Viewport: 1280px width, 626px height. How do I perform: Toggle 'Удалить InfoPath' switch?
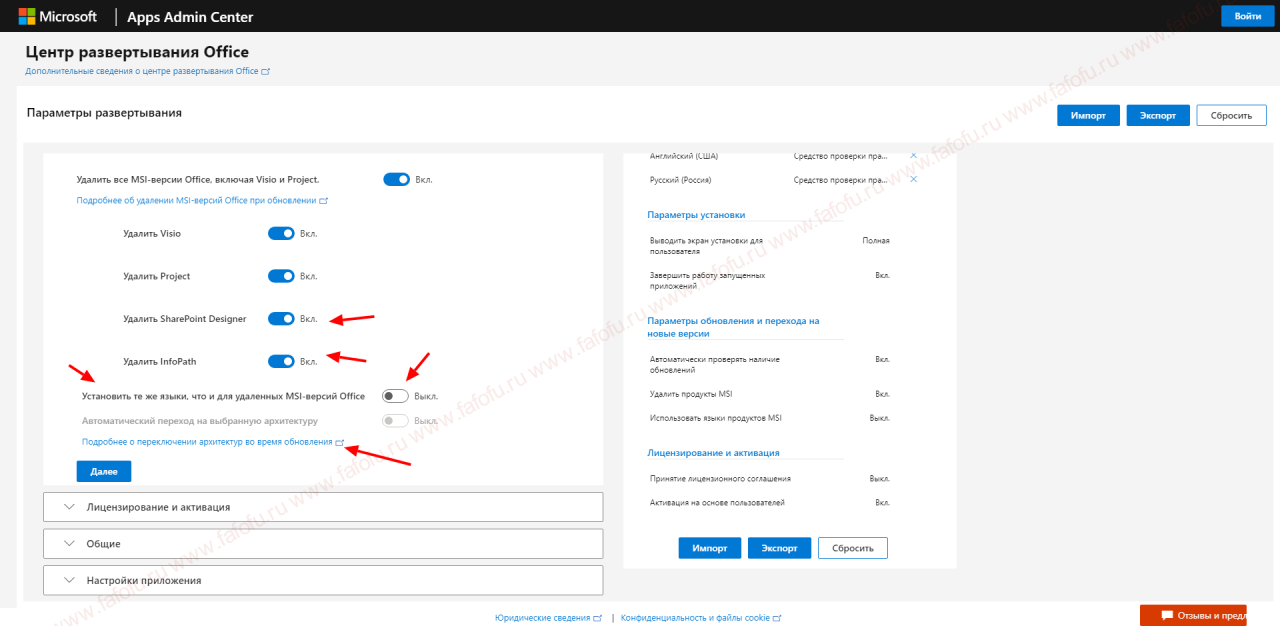pos(281,361)
